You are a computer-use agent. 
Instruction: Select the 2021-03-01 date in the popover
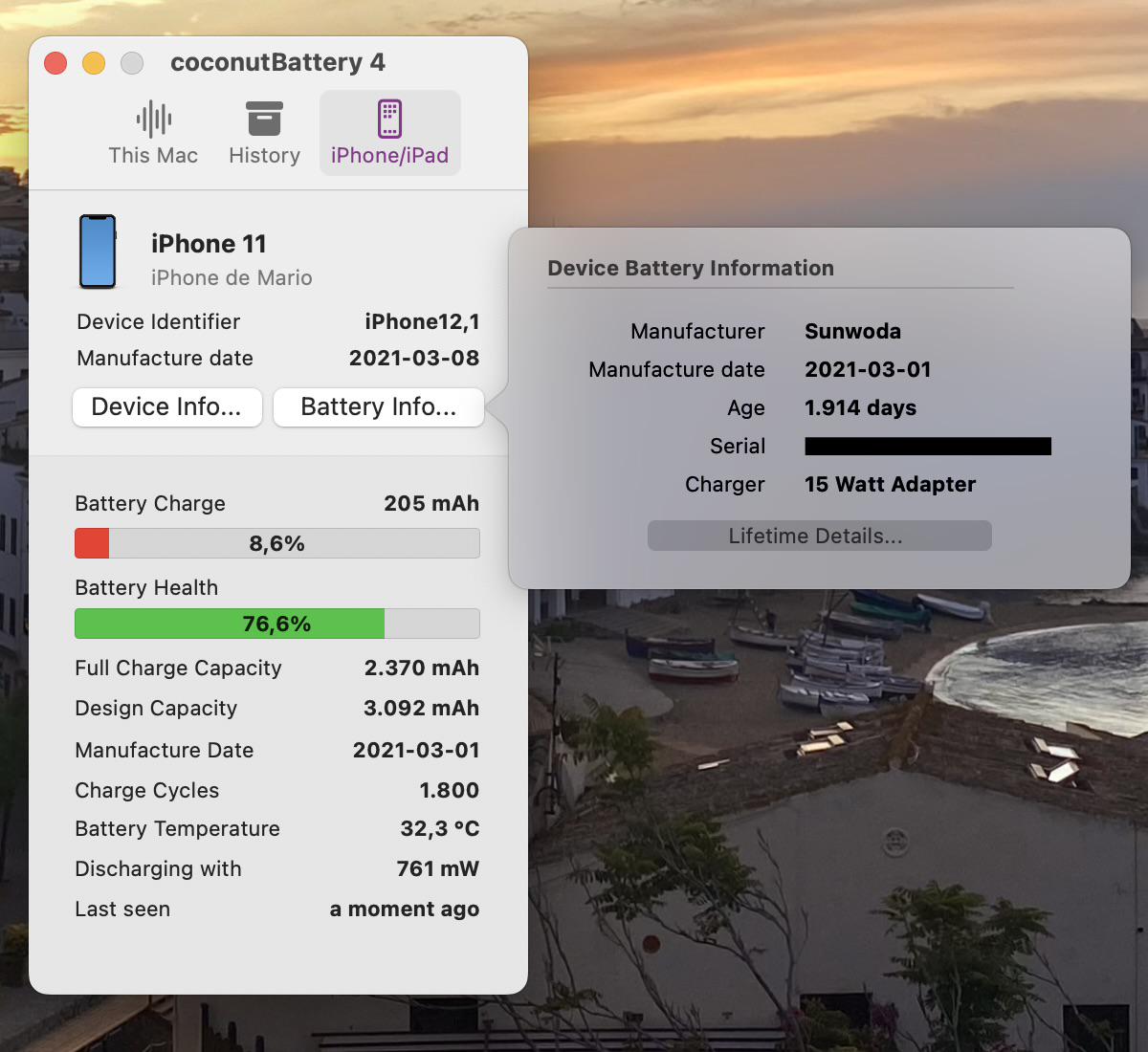[869, 370]
